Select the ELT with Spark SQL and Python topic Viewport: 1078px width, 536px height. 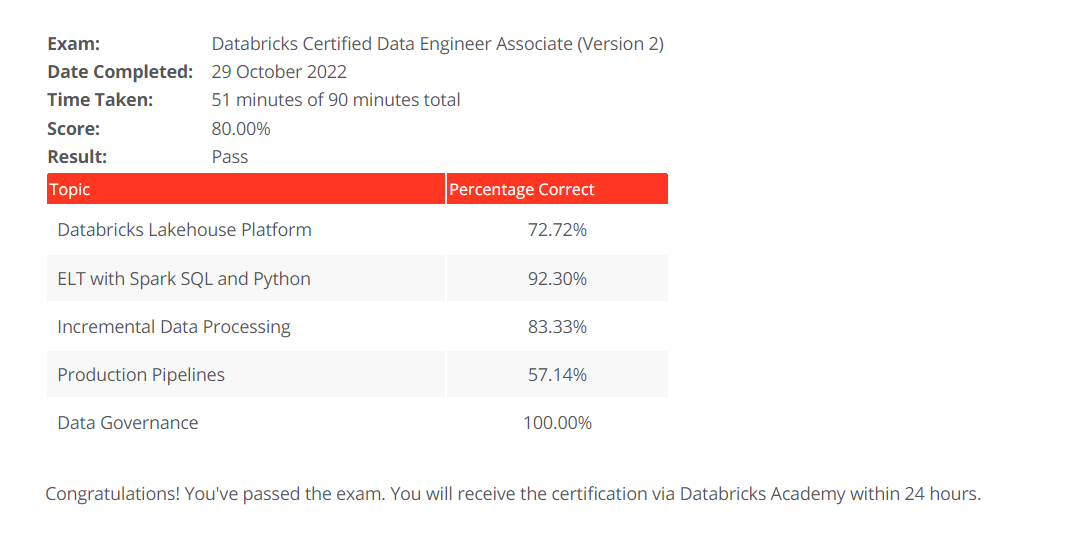pyautogui.click(x=184, y=279)
